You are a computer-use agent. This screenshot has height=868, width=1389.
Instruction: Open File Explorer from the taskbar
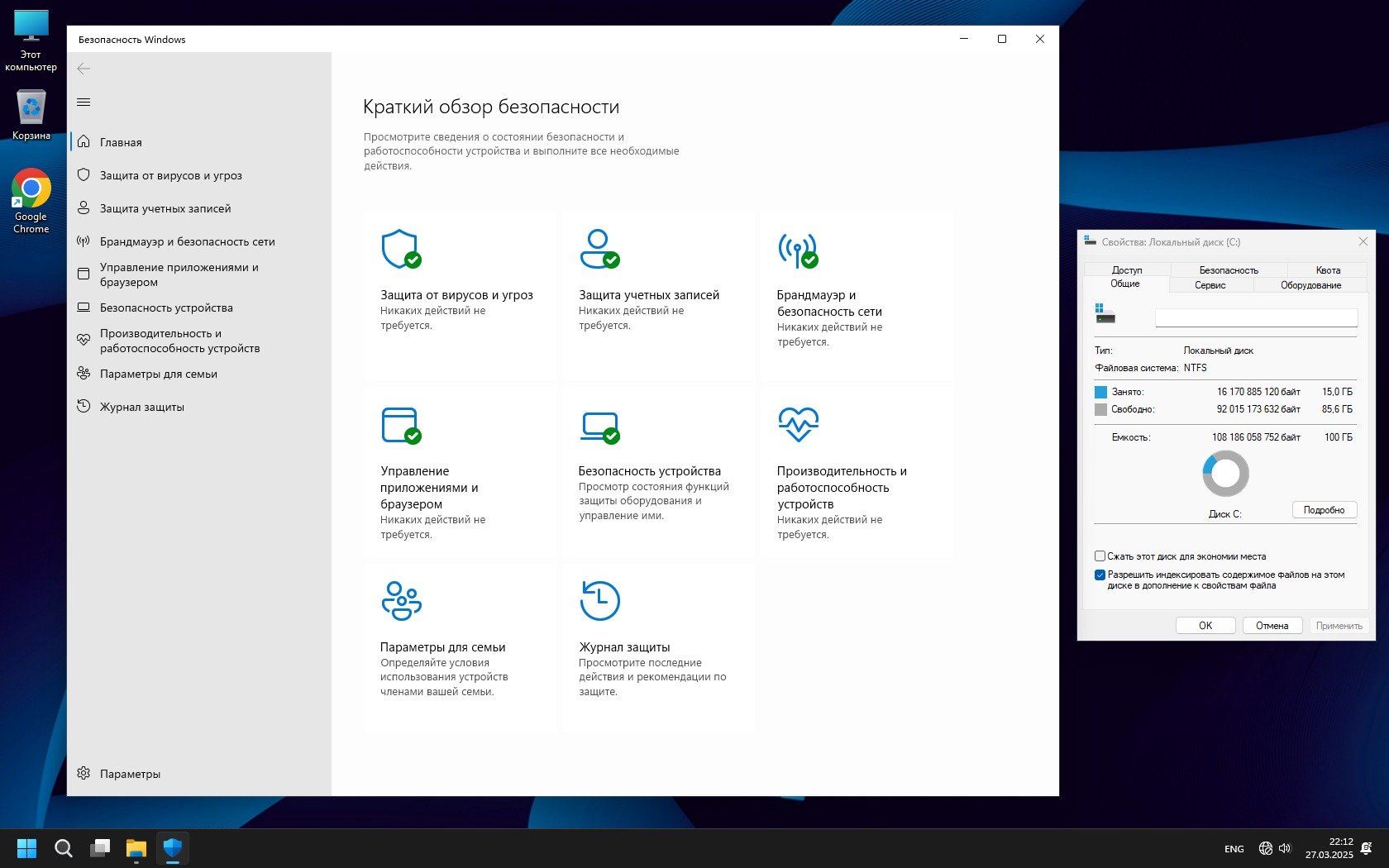pos(136,848)
